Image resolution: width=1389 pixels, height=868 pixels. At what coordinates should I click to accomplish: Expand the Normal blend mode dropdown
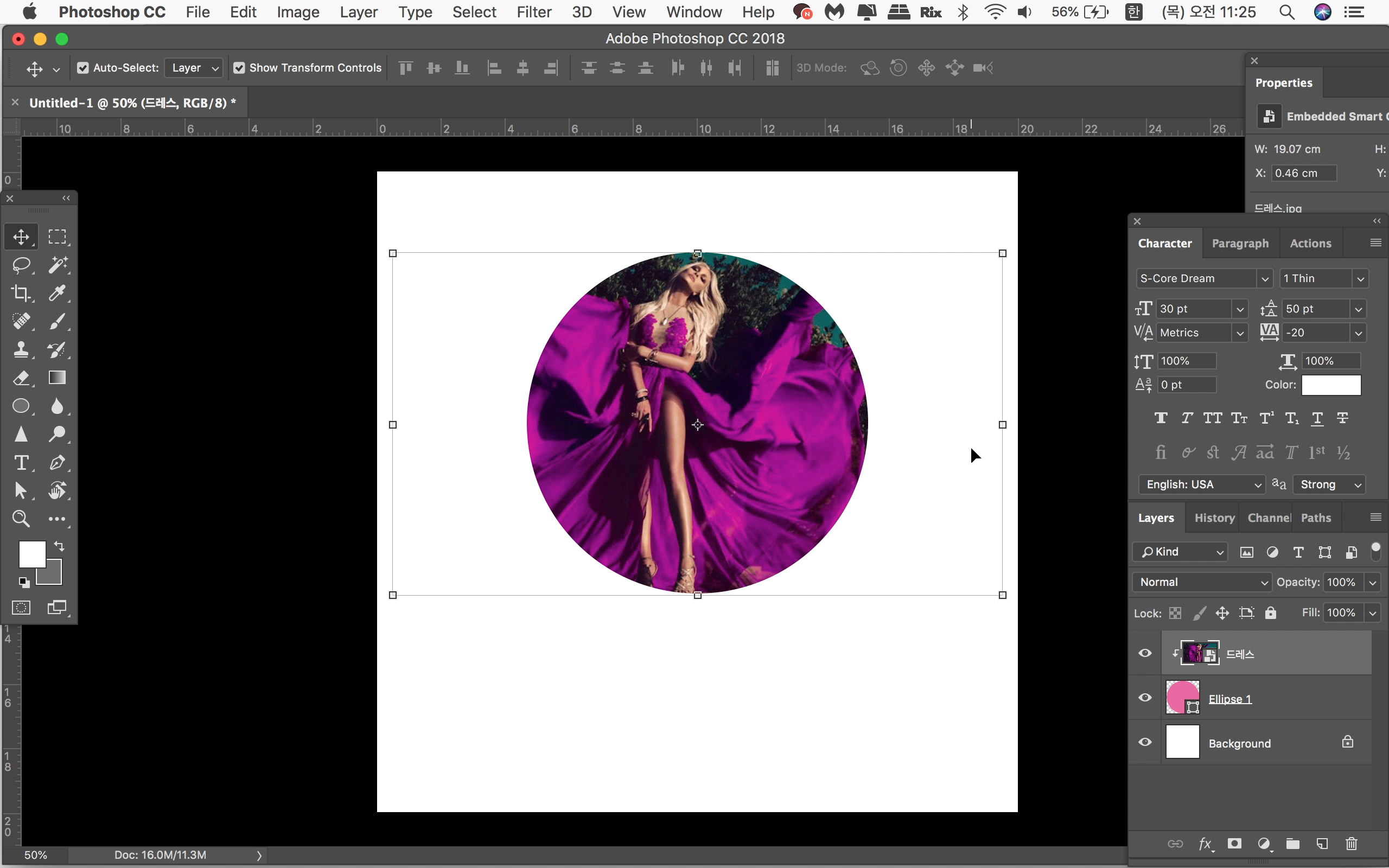pyautogui.click(x=1201, y=582)
